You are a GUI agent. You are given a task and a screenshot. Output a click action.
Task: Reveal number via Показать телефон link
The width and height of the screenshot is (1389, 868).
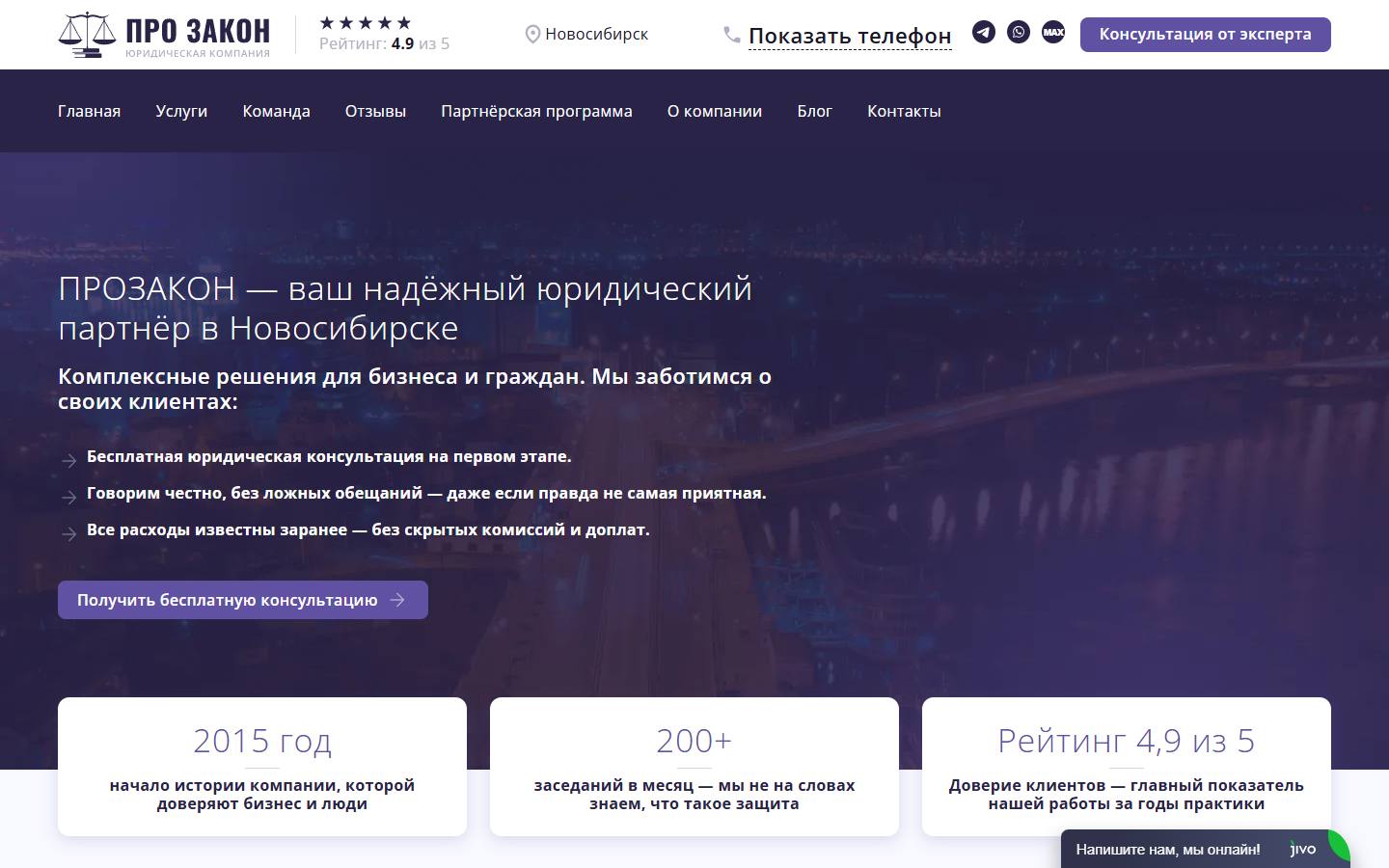[850, 37]
